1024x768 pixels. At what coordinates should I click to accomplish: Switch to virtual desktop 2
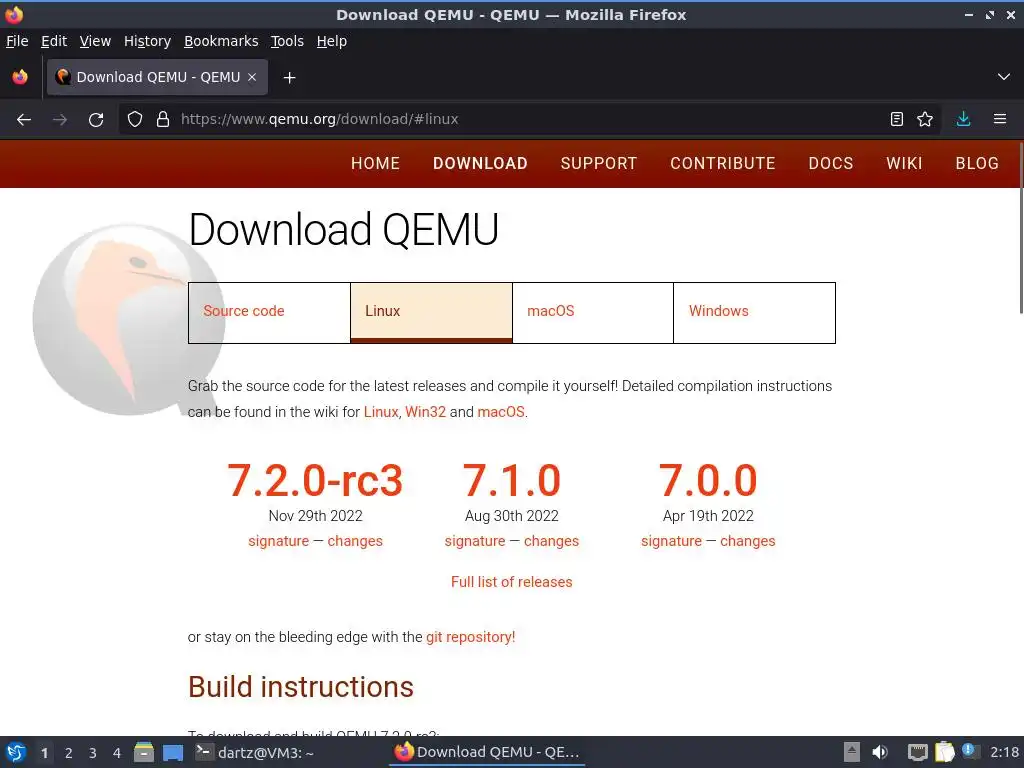[69, 753]
